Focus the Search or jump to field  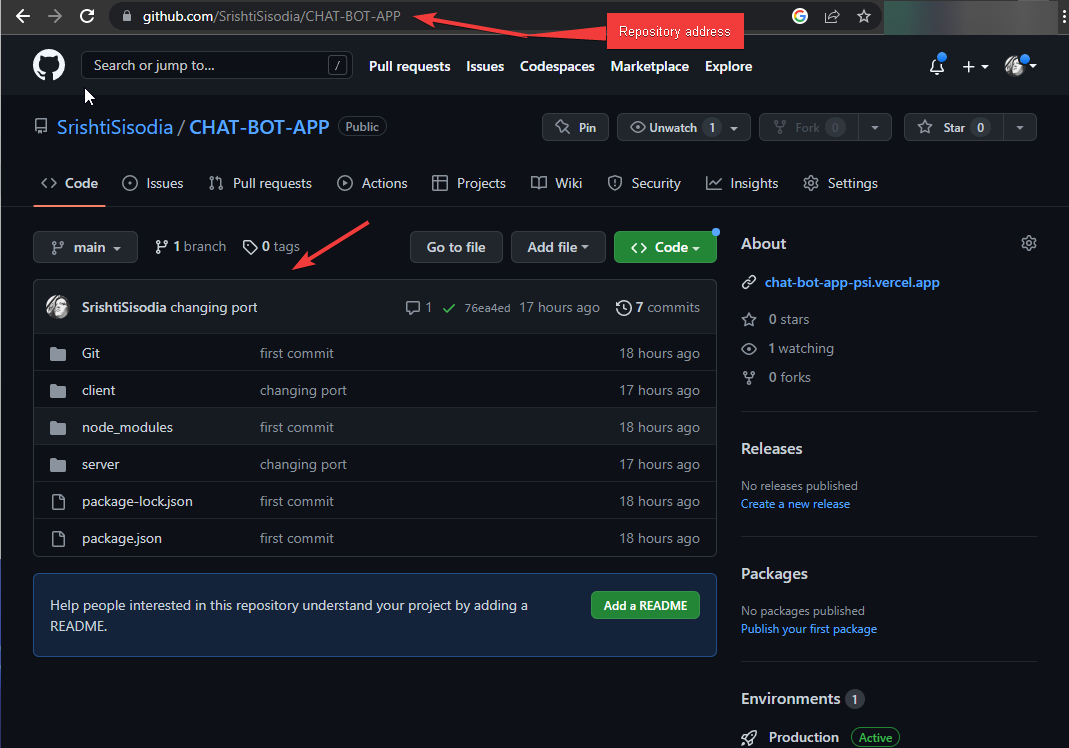216,65
